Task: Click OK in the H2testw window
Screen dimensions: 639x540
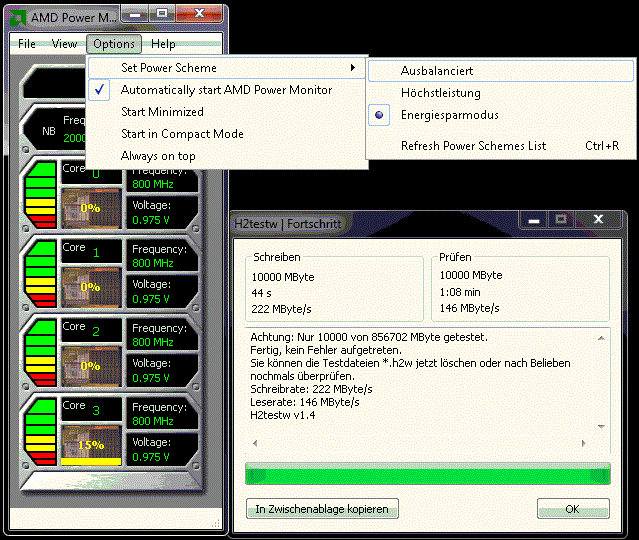Action: tap(573, 509)
